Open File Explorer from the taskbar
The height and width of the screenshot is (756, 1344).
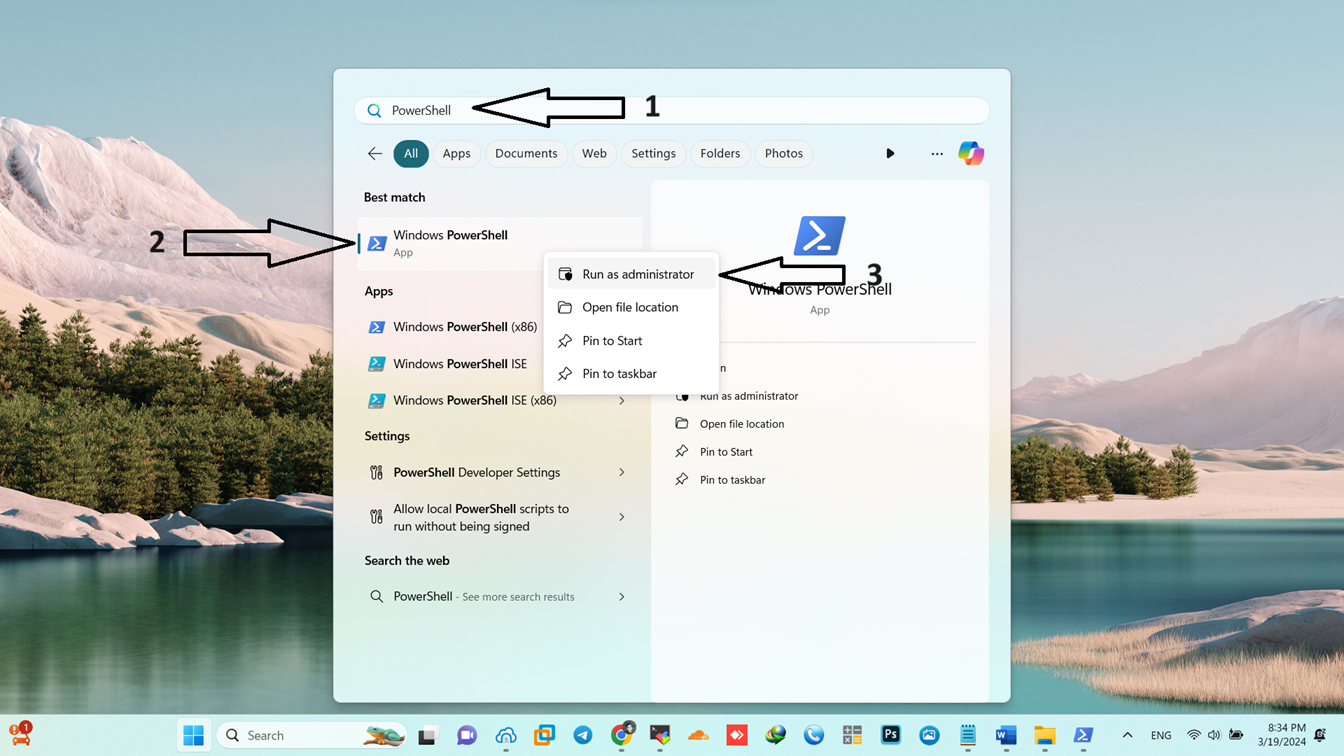coord(1045,736)
